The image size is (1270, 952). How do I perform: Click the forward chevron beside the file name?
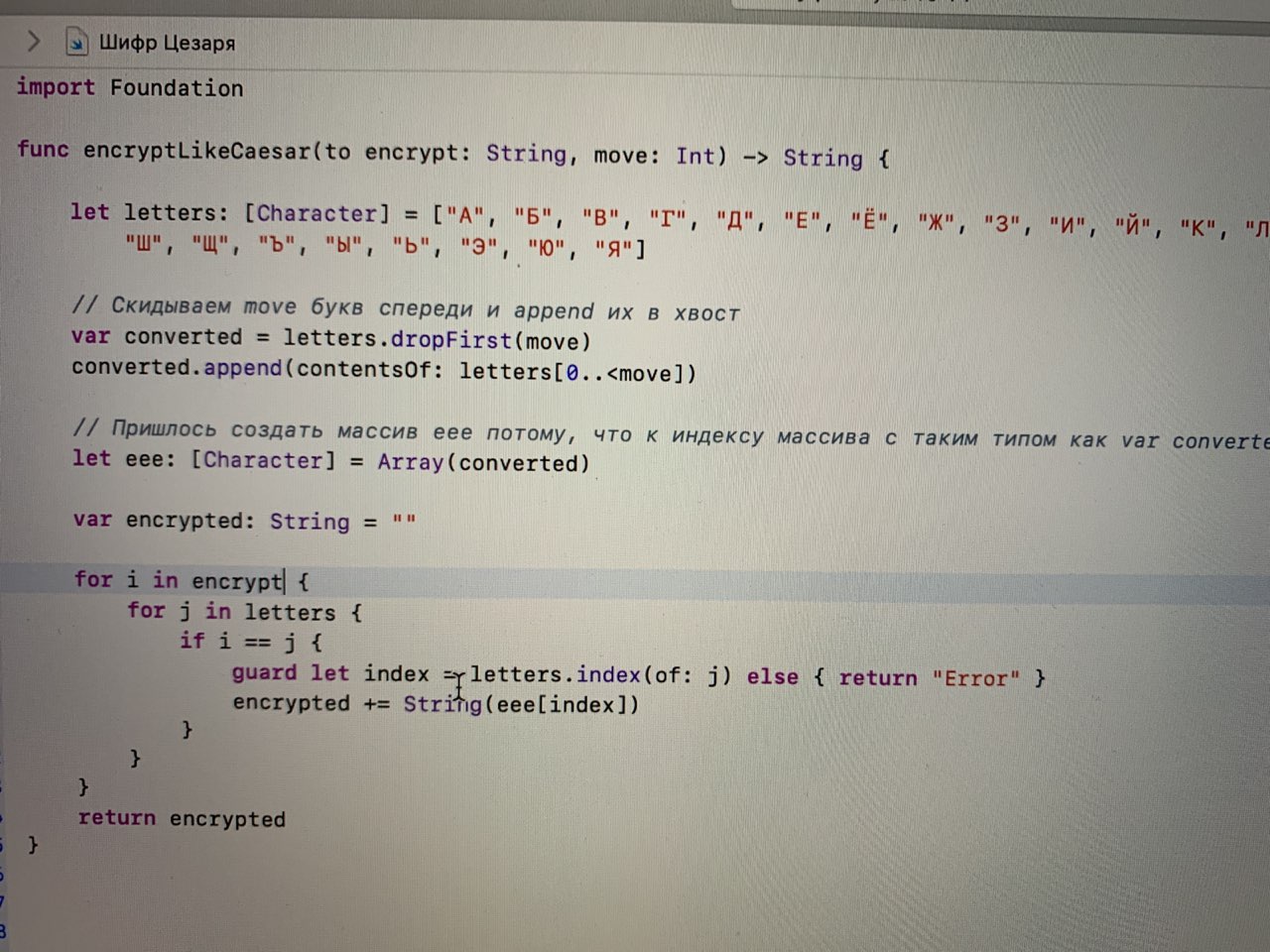coord(34,42)
